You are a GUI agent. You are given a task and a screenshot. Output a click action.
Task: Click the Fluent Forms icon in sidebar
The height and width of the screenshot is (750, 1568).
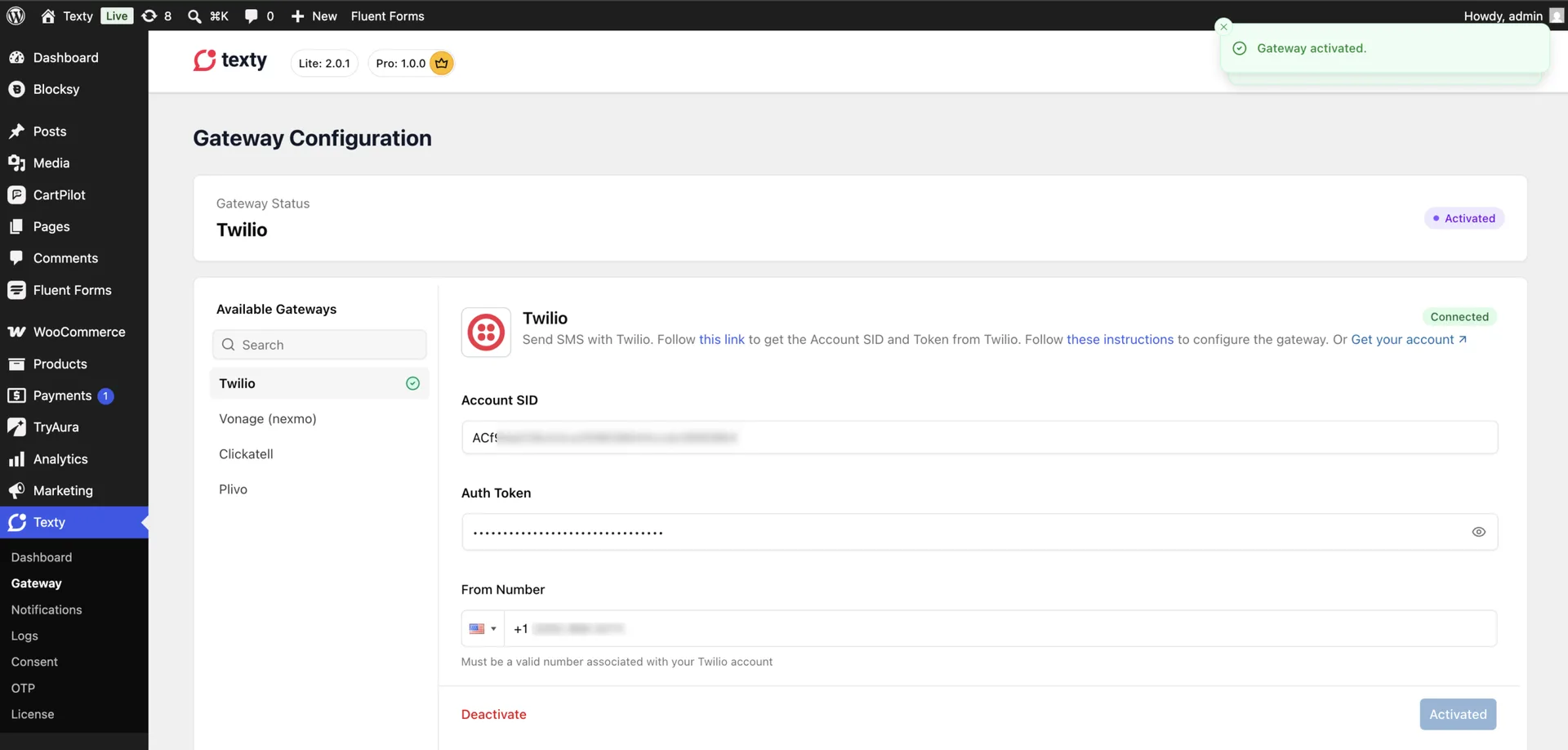(x=16, y=290)
